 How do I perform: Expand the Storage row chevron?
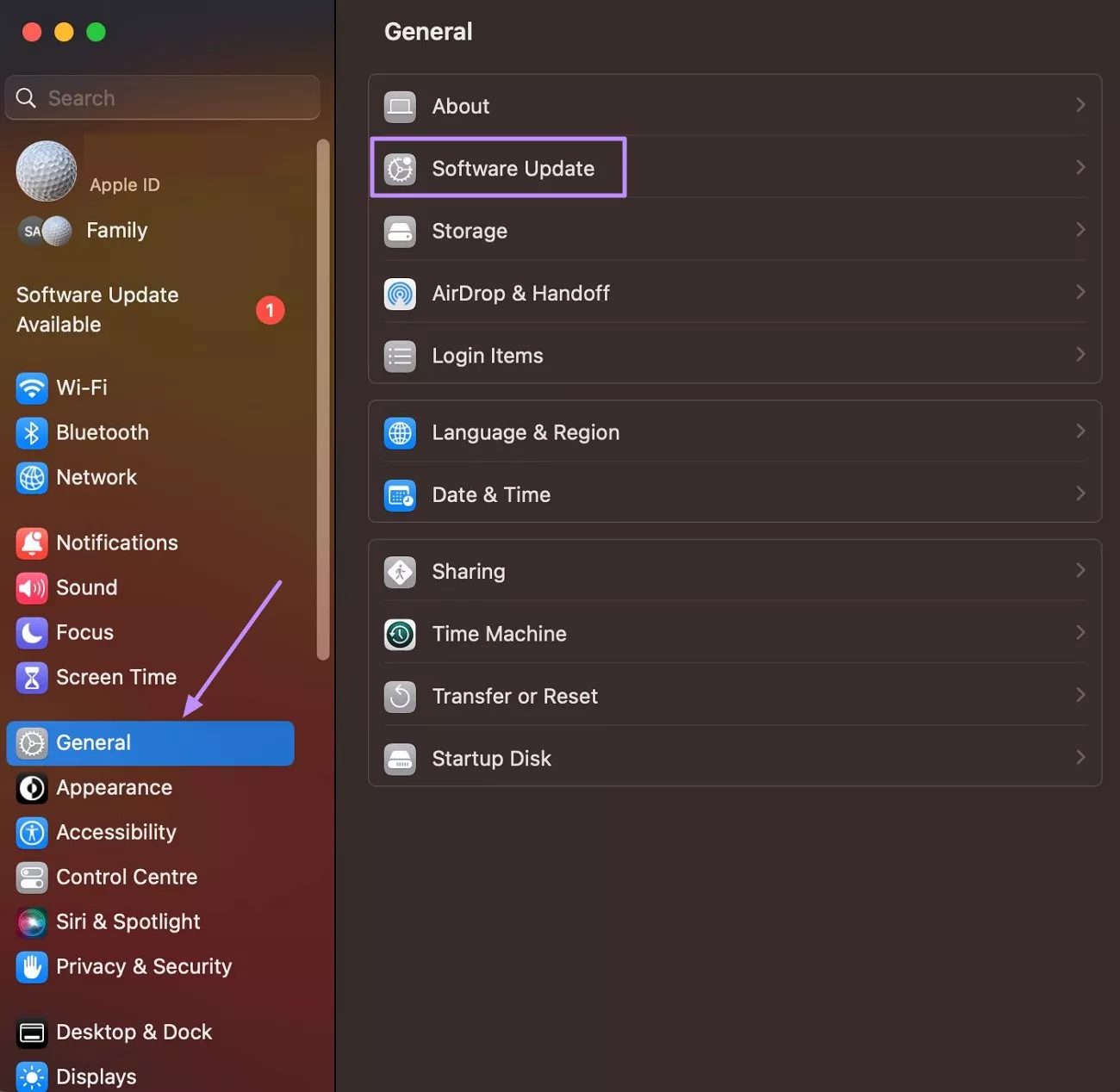coord(1080,229)
